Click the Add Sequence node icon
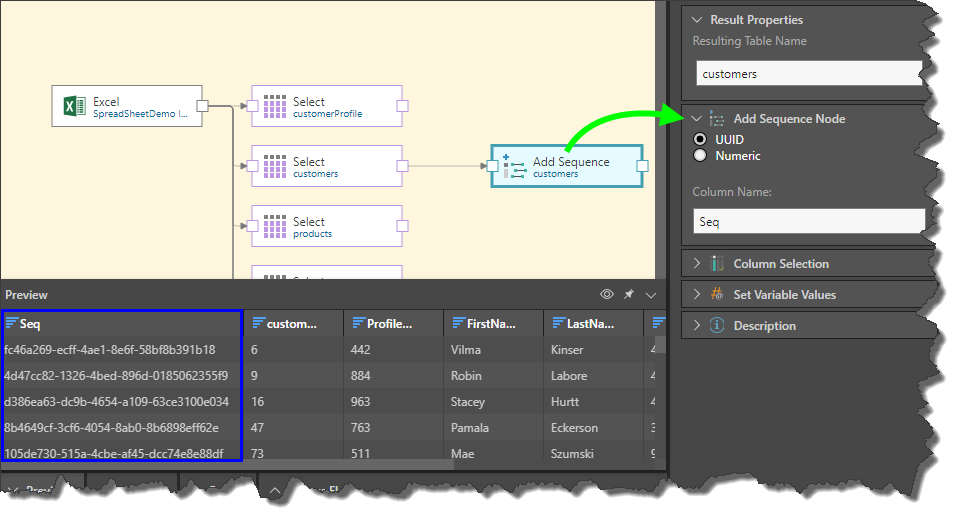Screen dimensions: 962x519 [515, 166]
